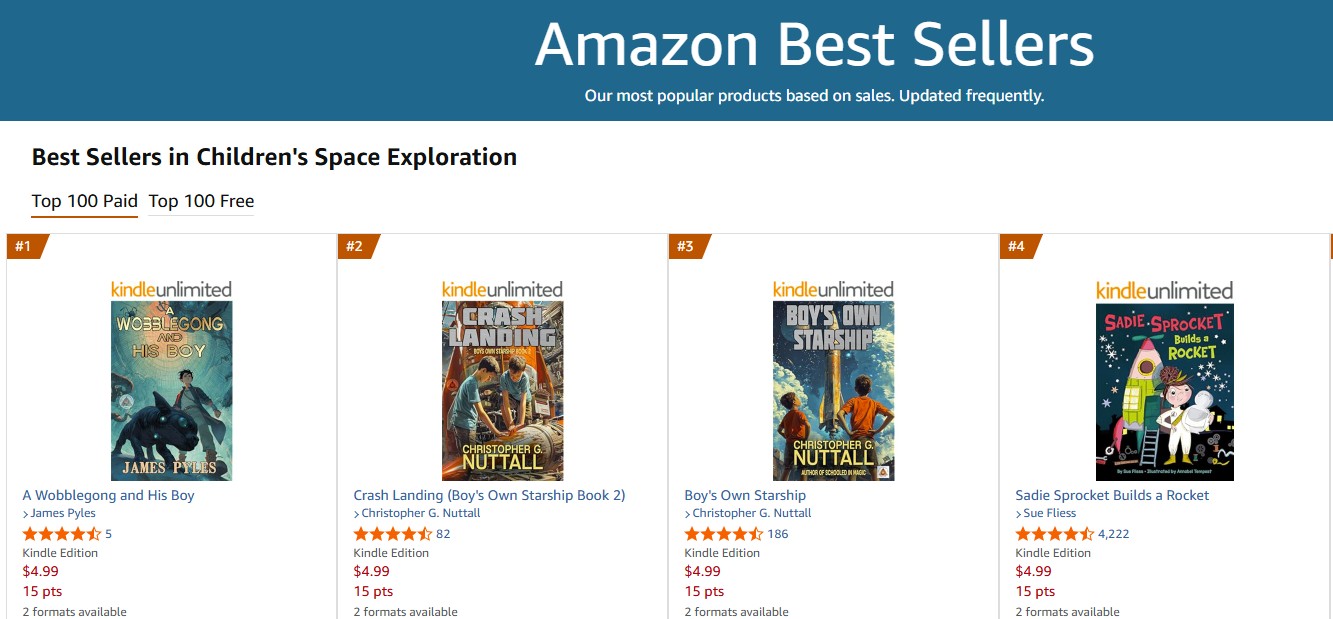Open Sadie Sprocket Builds a Rocket title
The height and width of the screenshot is (619, 1333).
[1112, 495]
